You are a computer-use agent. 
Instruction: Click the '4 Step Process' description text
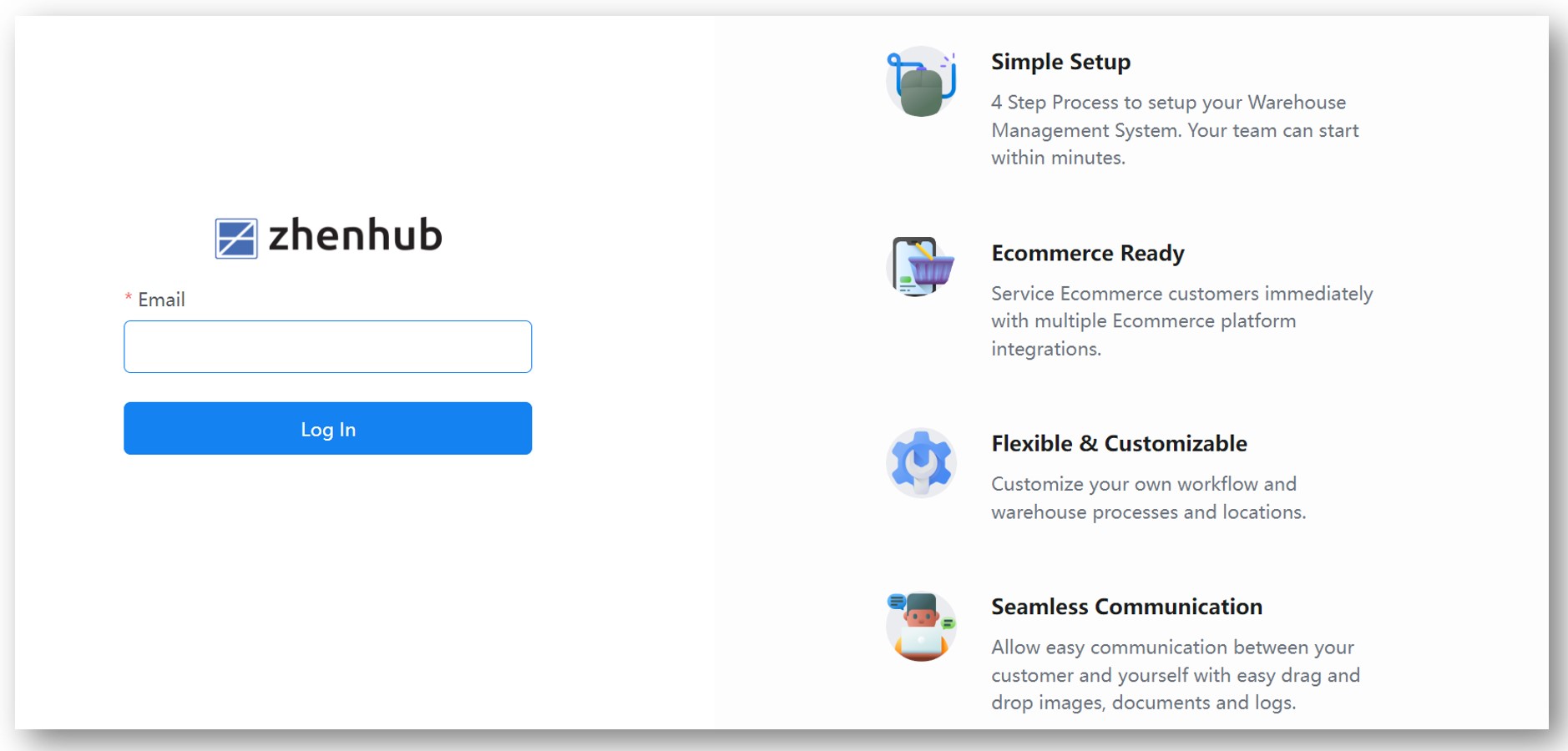click(1175, 130)
